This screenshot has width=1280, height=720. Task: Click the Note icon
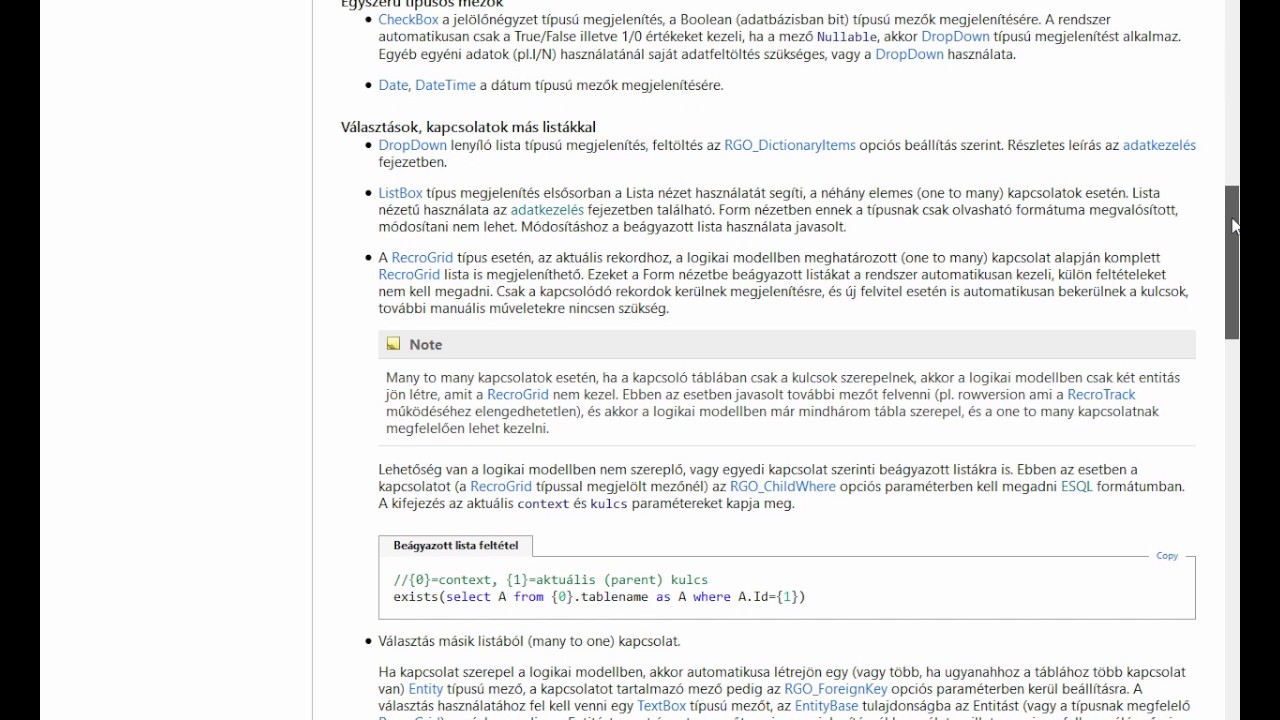coord(394,344)
